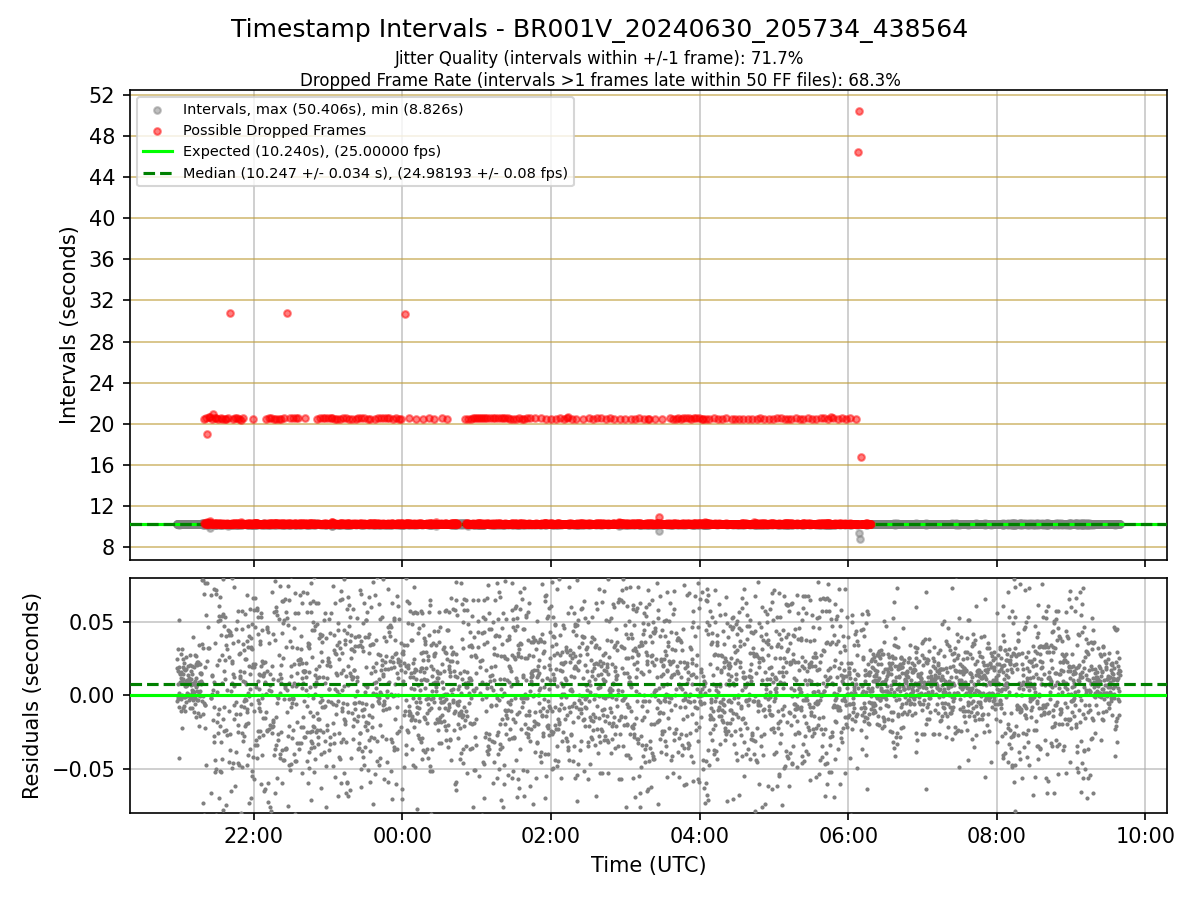Click the '20' y-axis tick label
1200x900 pixels.
coord(102,424)
